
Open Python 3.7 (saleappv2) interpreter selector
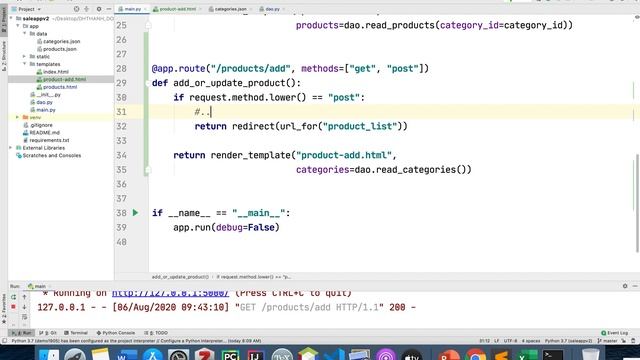(x=568, y=340)
